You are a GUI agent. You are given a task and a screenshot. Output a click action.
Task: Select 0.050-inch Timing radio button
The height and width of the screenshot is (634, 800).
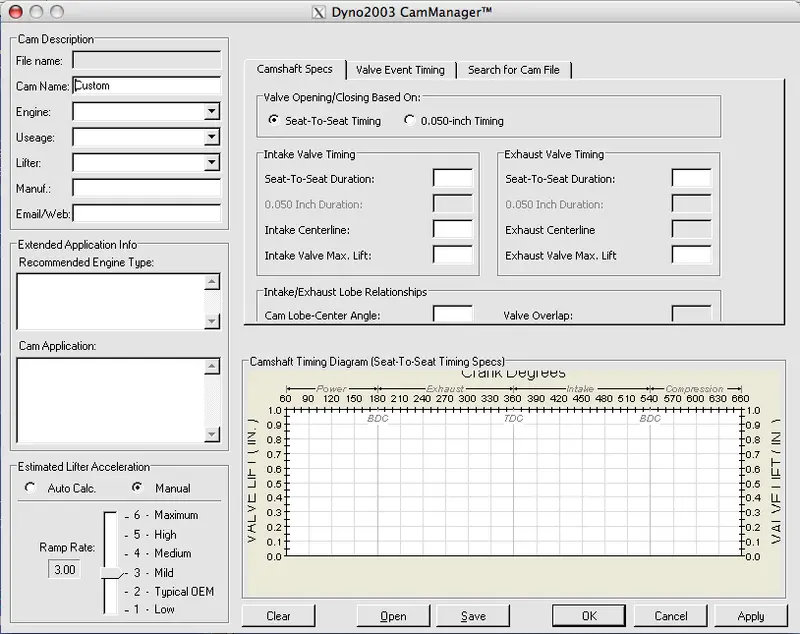coord(409,120)
